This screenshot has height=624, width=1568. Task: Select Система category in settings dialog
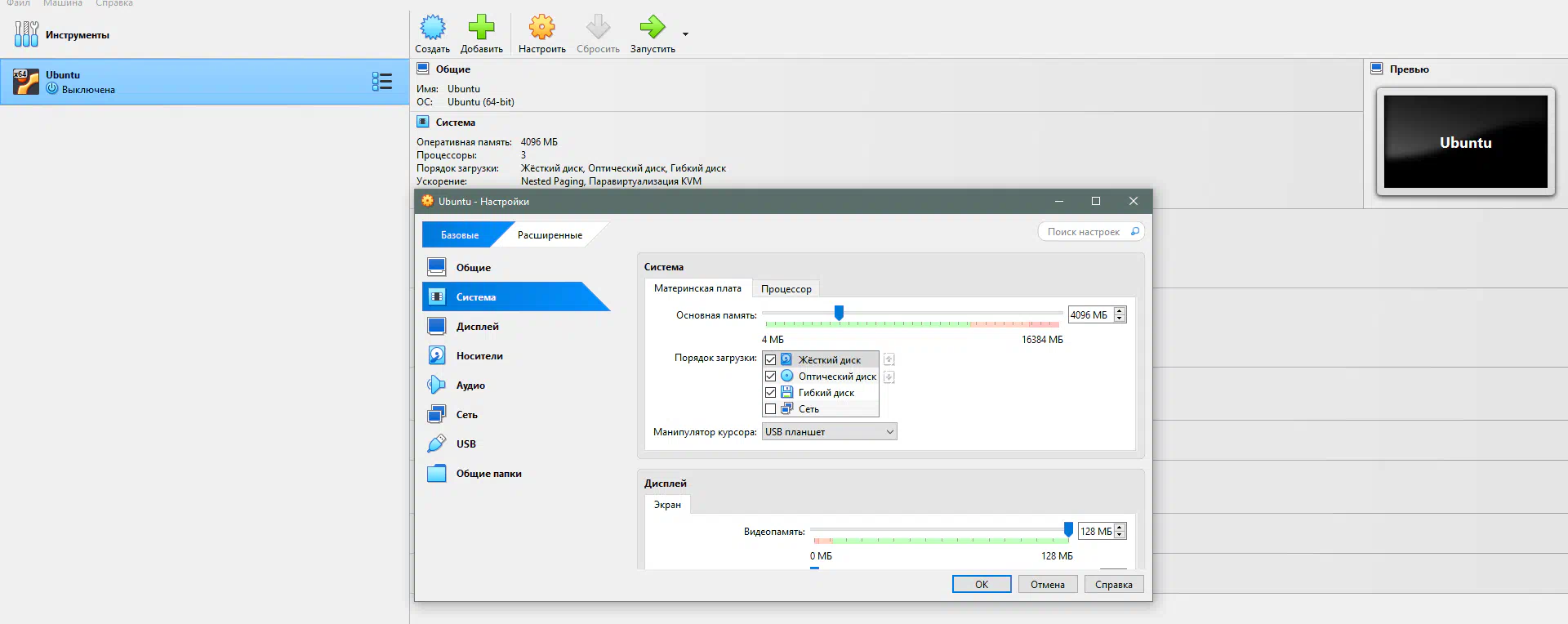tap(516, 296)
